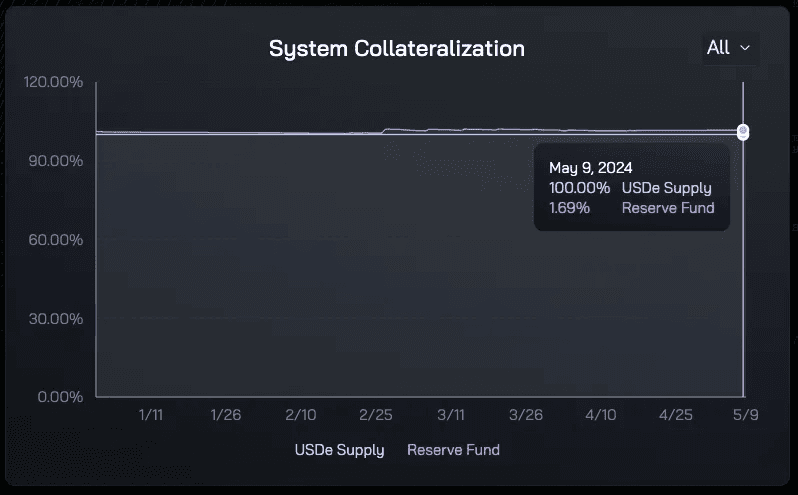Click the 90.00% y-axis label
The height and width of the screenshot is (495, 798).
click(x=56, y=161)
